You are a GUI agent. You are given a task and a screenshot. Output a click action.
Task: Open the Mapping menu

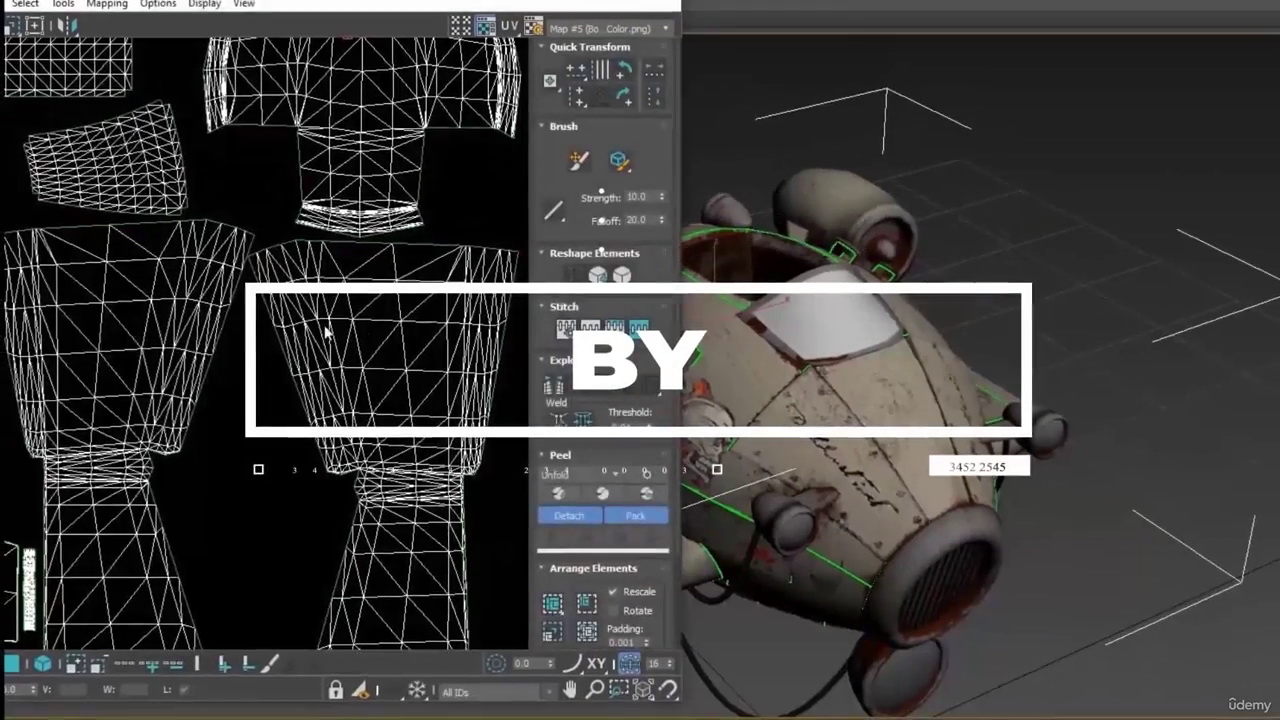107,4
